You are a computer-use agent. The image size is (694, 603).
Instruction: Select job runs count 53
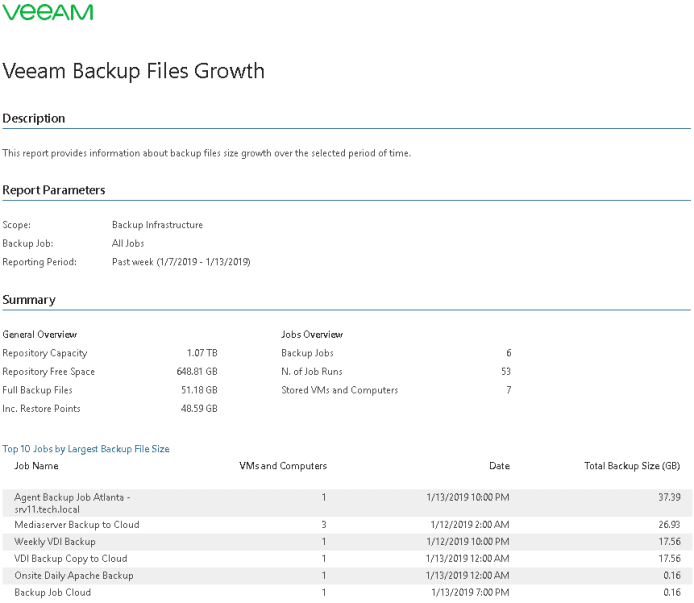(x=506, y=372)
